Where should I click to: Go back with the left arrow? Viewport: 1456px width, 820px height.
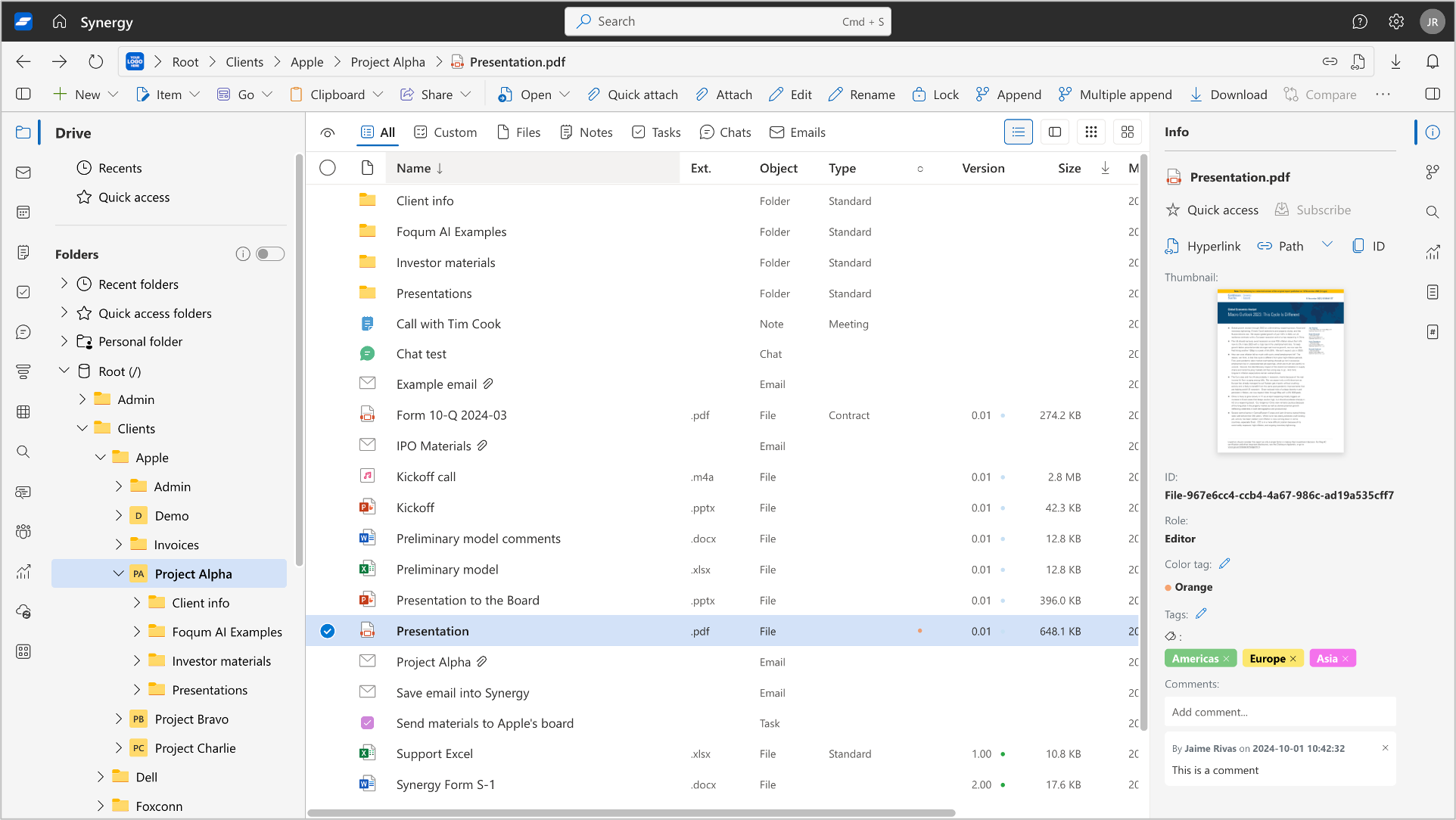23,62
